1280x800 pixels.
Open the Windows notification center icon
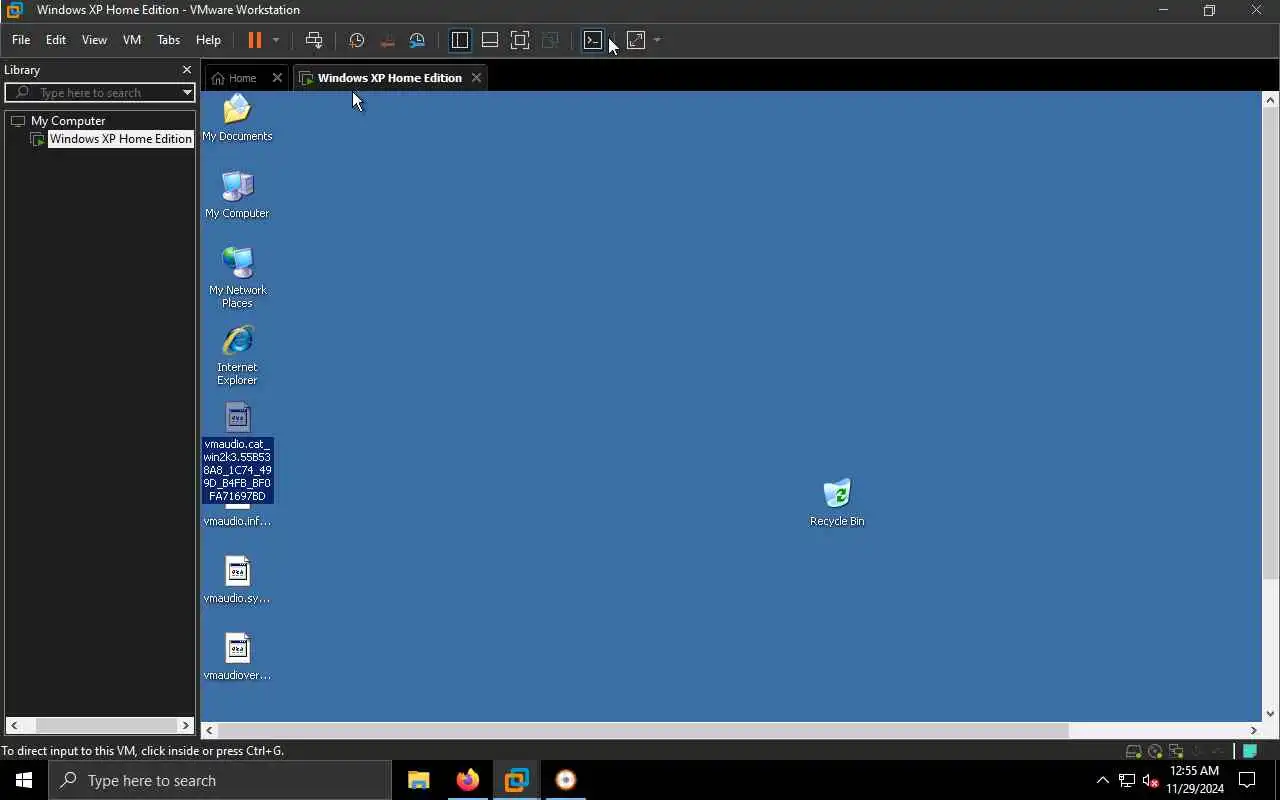tap(1248, 780)
